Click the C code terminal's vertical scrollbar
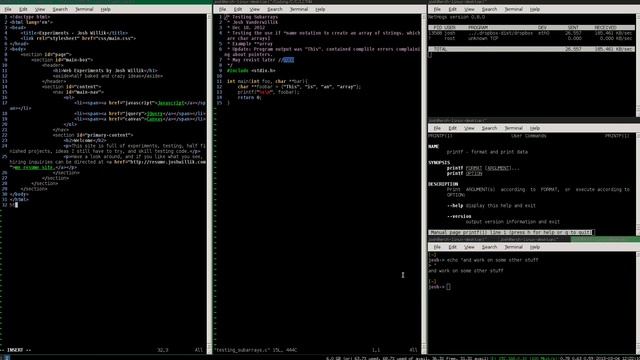This screenshot has width=640, height=360. [424, 184]
